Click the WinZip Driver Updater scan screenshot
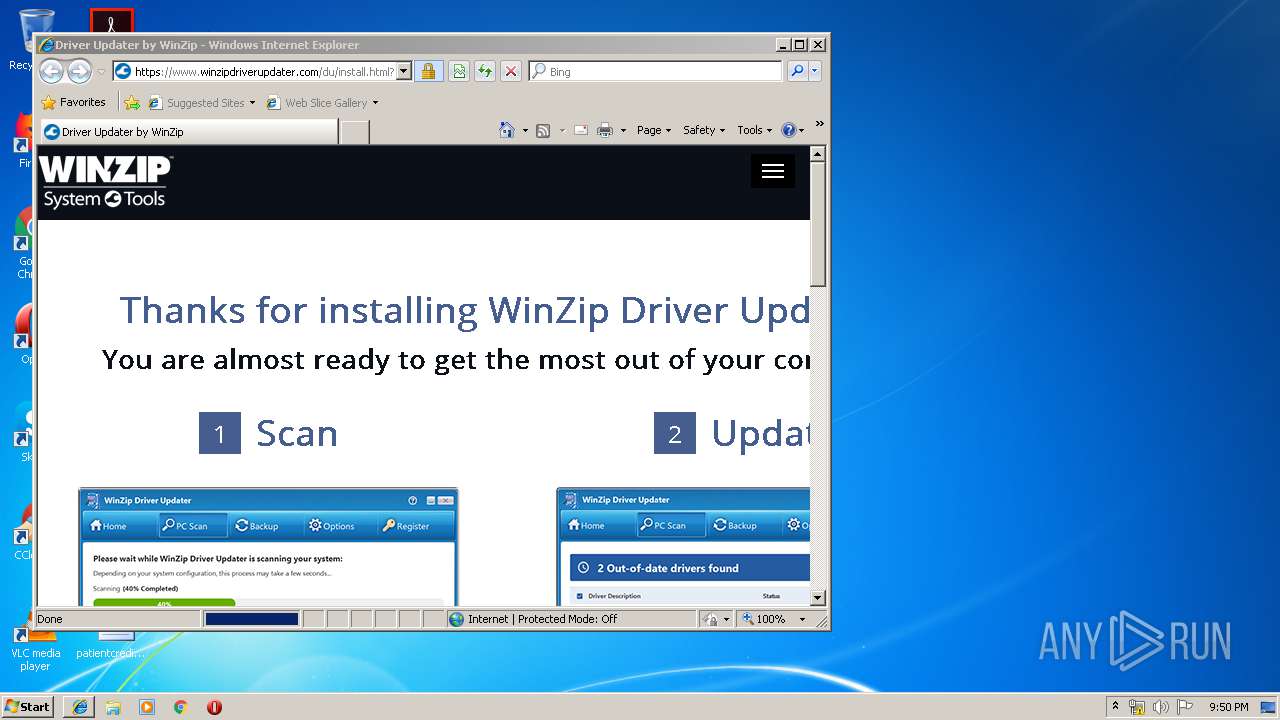The width and height of the screenshot is (1280, 720). (x=268, y=547)
